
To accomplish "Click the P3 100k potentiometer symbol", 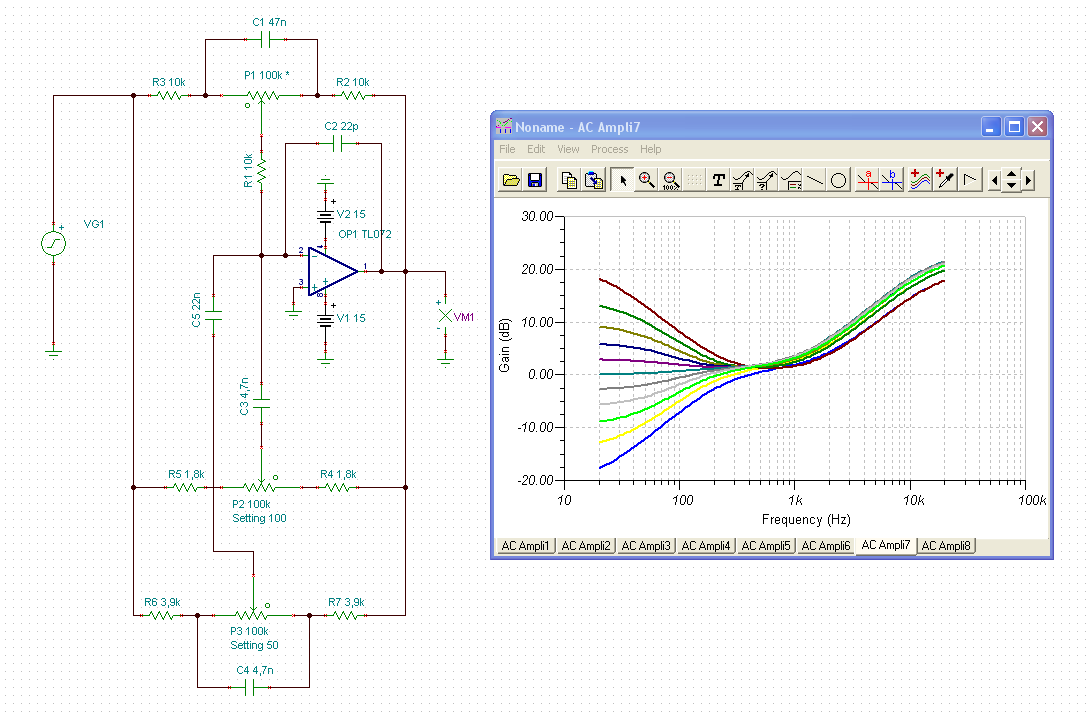I will pyautogui.click(x=253, y=613).
